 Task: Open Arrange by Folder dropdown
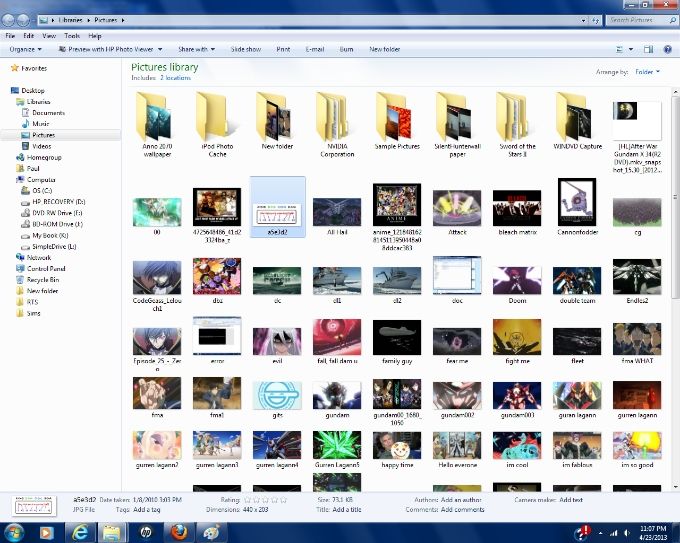point(647,72)
